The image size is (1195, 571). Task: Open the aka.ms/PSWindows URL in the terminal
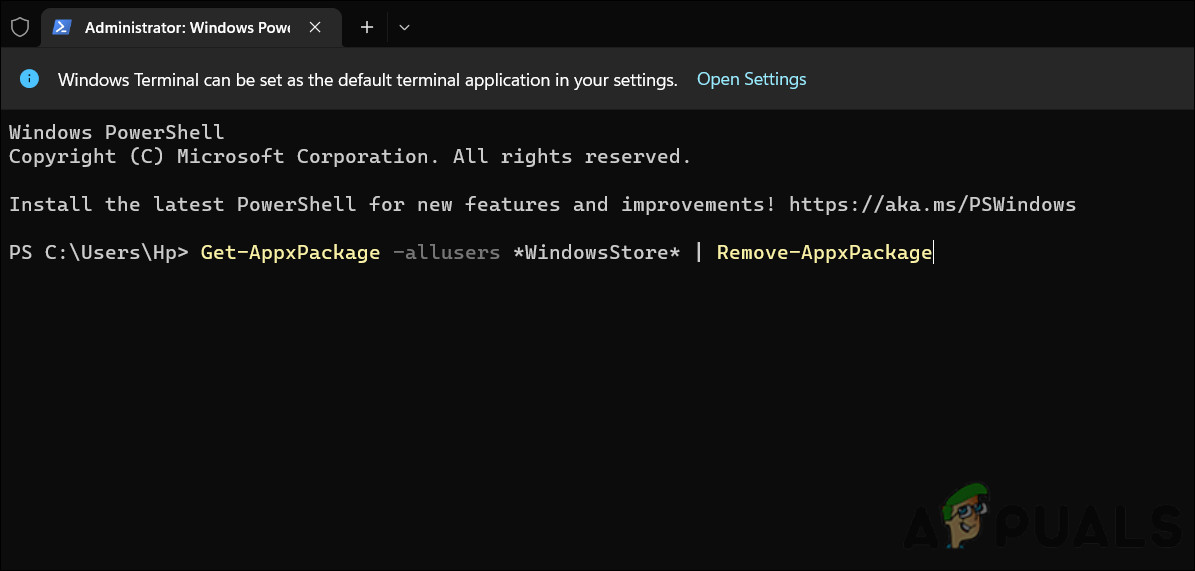pyautogui.click(x=932, y=205)
